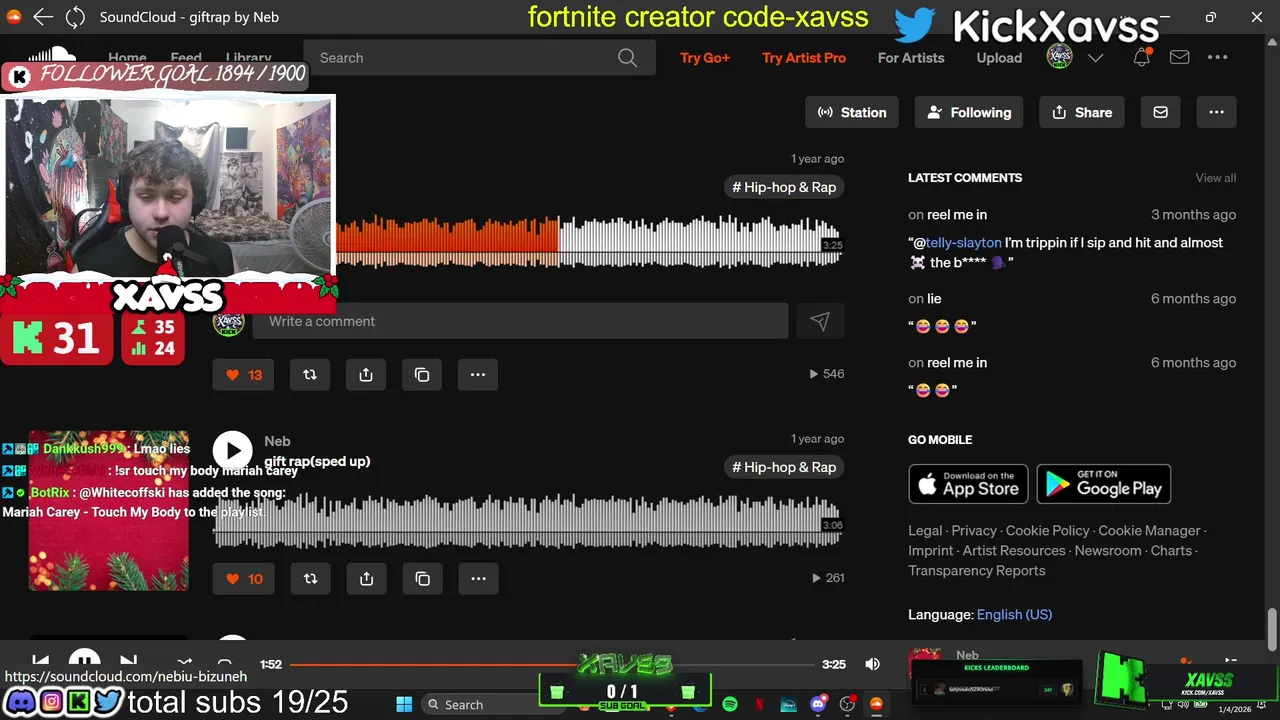Share the gift rap(sped up) track
This screenshot has width=1280, height=720.
click(x=366, y=579)
